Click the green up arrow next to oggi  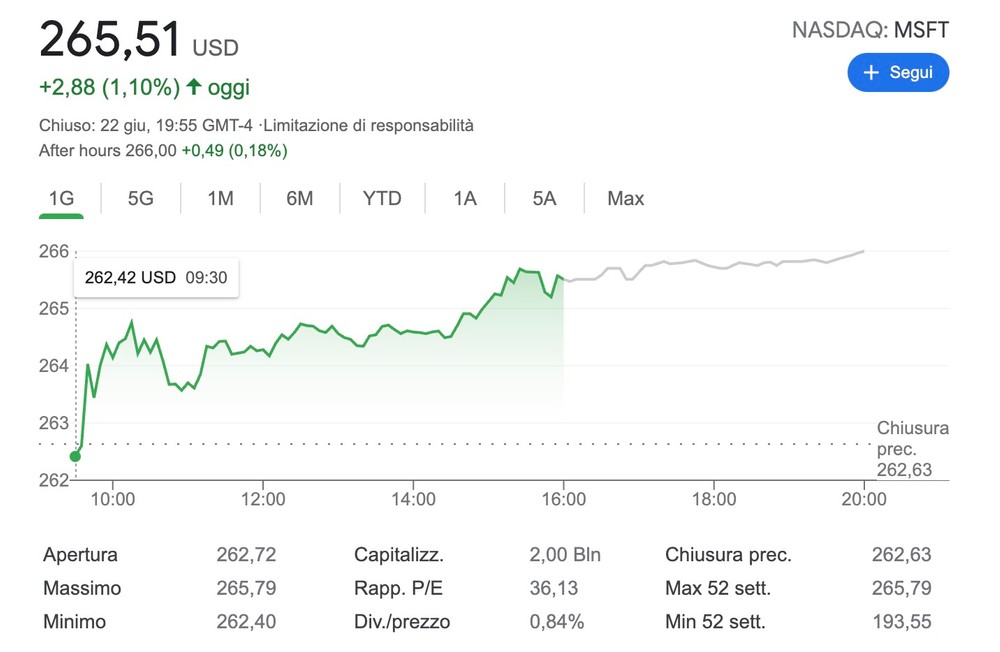point(194,87)
